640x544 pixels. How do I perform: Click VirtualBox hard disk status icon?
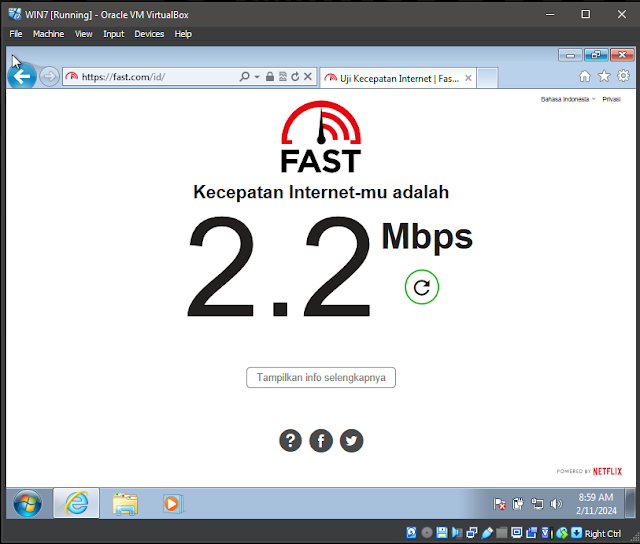(411, 533)
